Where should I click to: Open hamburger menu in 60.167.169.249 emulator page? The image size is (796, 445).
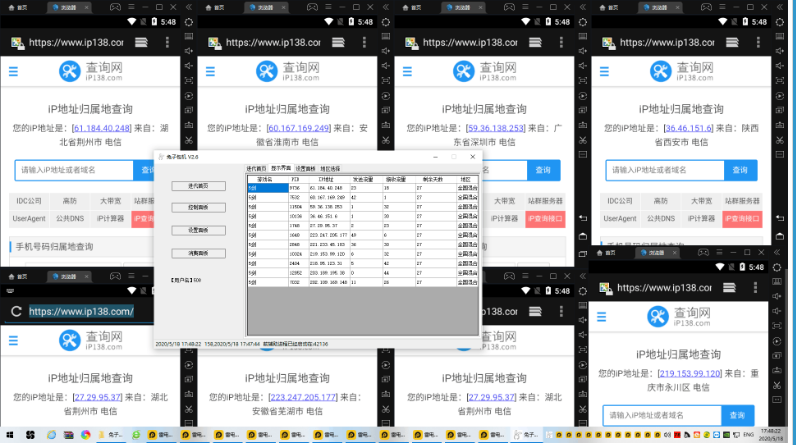coord(210,72)
